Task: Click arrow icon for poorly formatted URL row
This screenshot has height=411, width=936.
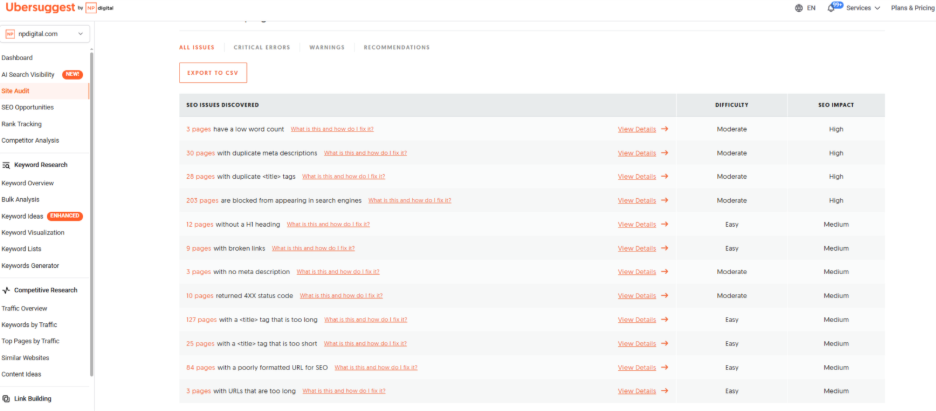Action: [x=664, y=367]
